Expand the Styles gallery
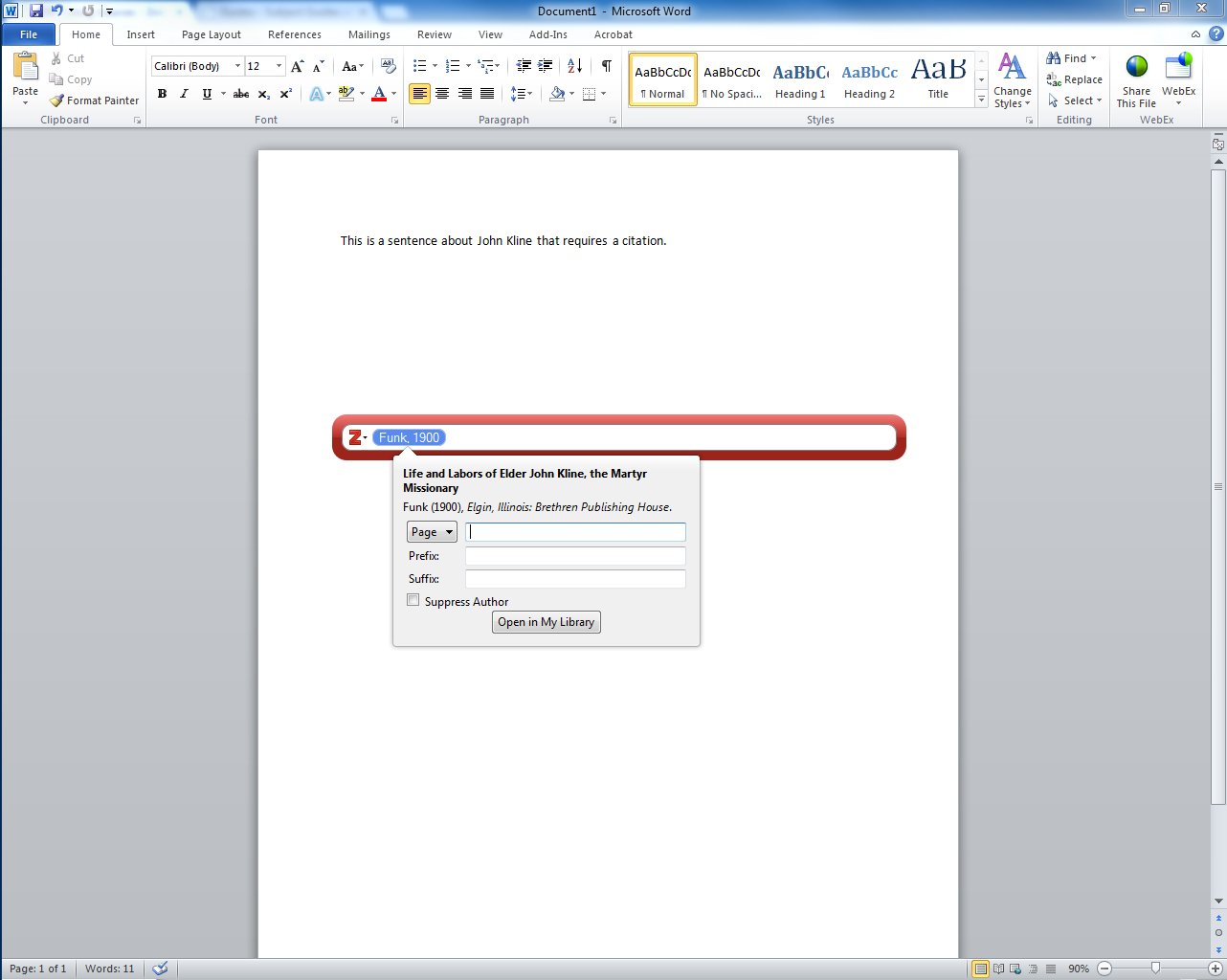The width and height of the screenshot is (1227, 980). coord(981,100)
